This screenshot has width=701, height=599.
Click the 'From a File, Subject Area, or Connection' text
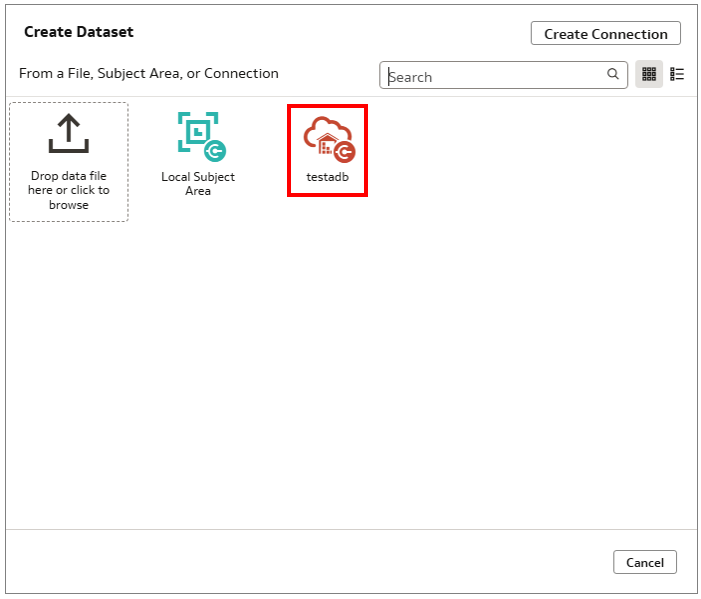pos(149,74)
